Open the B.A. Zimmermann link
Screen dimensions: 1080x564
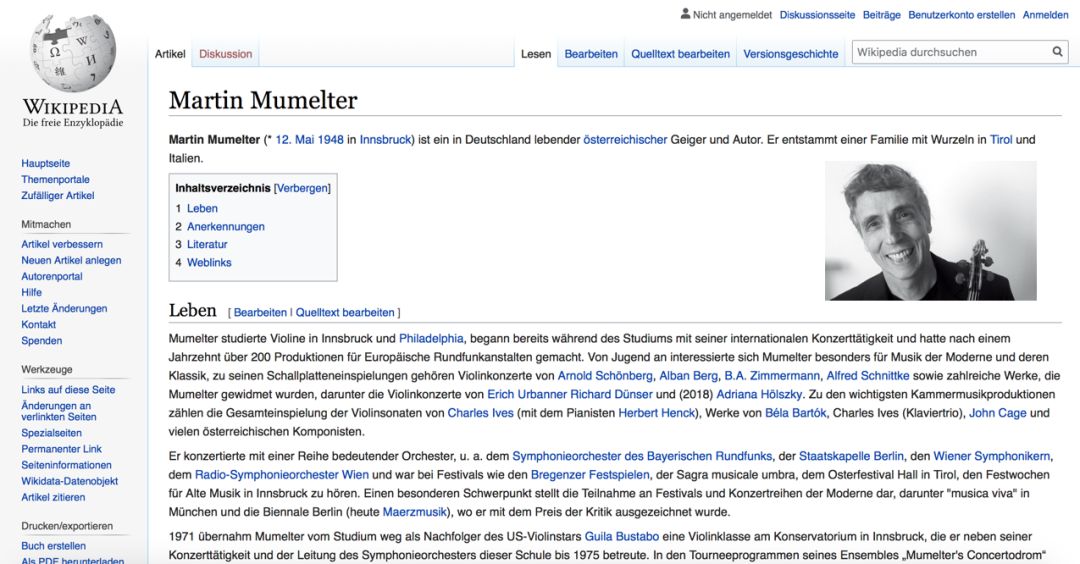(772, 375)
